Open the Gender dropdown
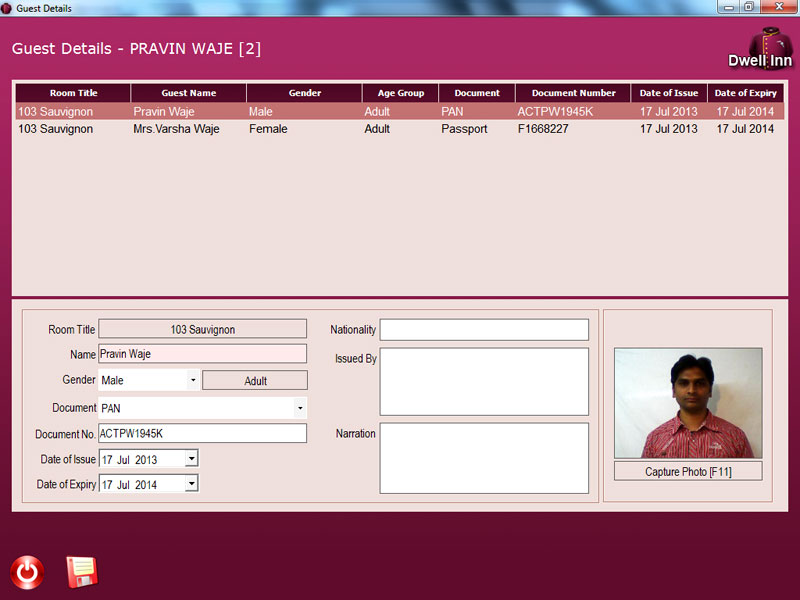 (192, 380)
